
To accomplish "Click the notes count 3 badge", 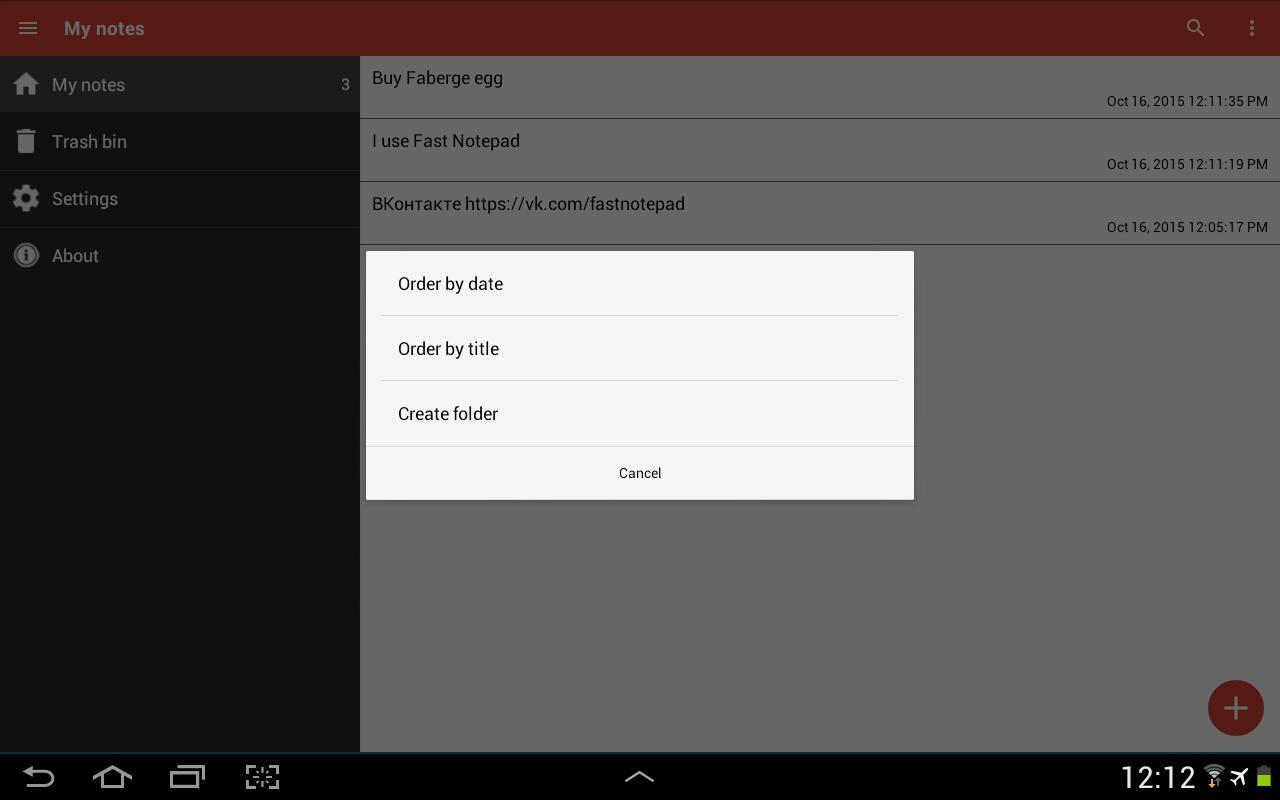I will point(345,85).
